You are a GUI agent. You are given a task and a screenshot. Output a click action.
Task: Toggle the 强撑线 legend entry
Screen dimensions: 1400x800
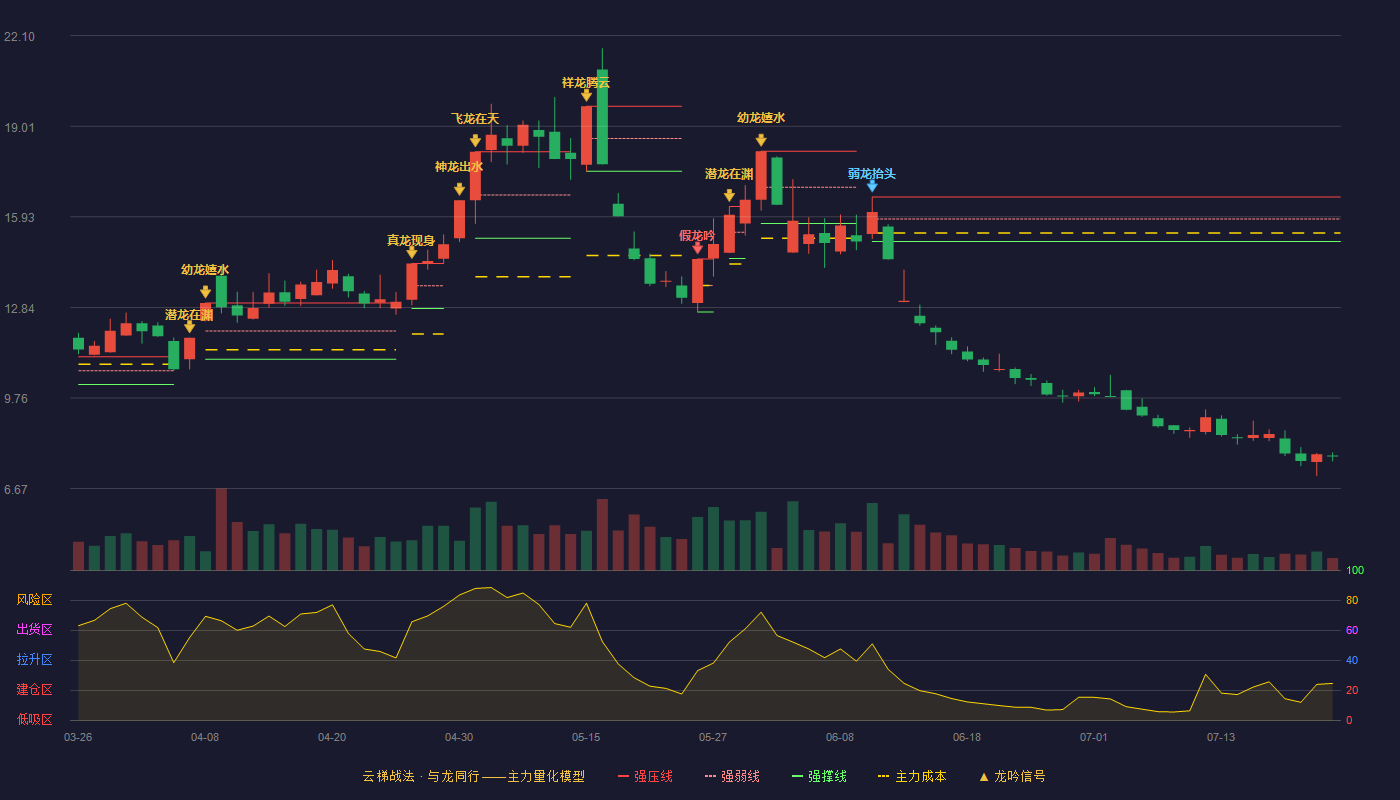819,776
